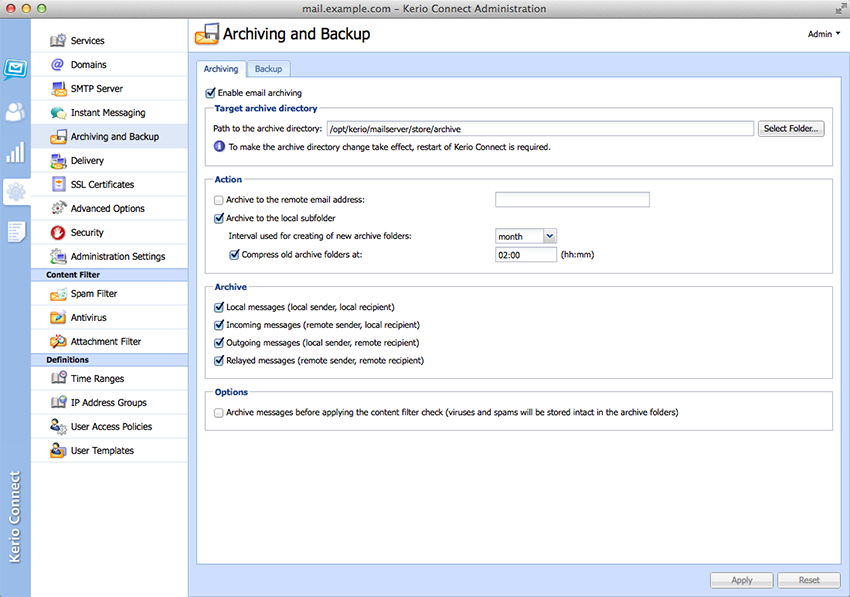Screen dimensions: 850x597
Task: Click the Archiving and Backup sidebar icon
Action: pos(58,137)
